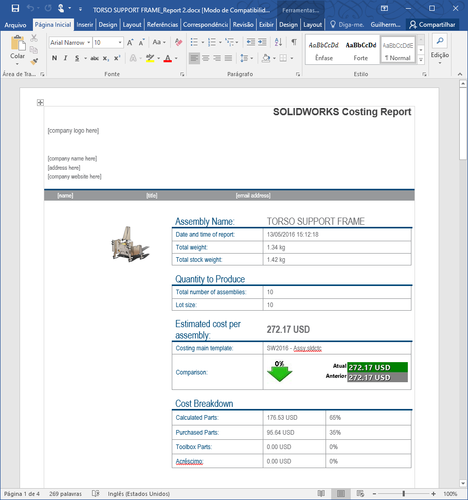This screenshot has height=500, width=468.
Task: Open Fonte dialog launcher
Action: click(x=182, y=74)
